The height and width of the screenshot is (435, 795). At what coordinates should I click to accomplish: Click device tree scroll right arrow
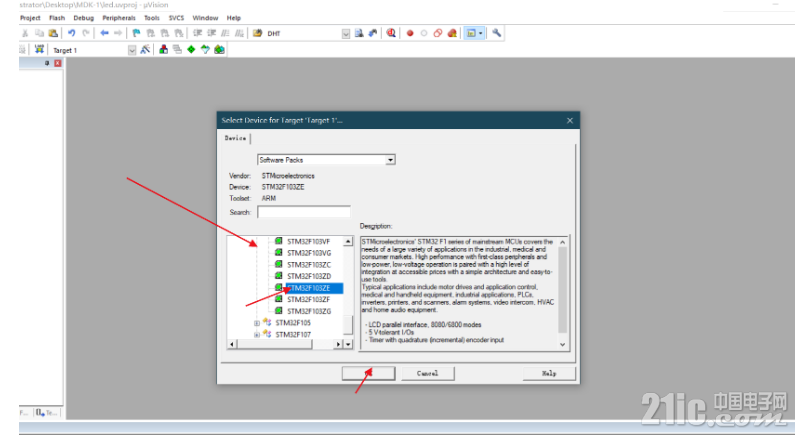338,344
